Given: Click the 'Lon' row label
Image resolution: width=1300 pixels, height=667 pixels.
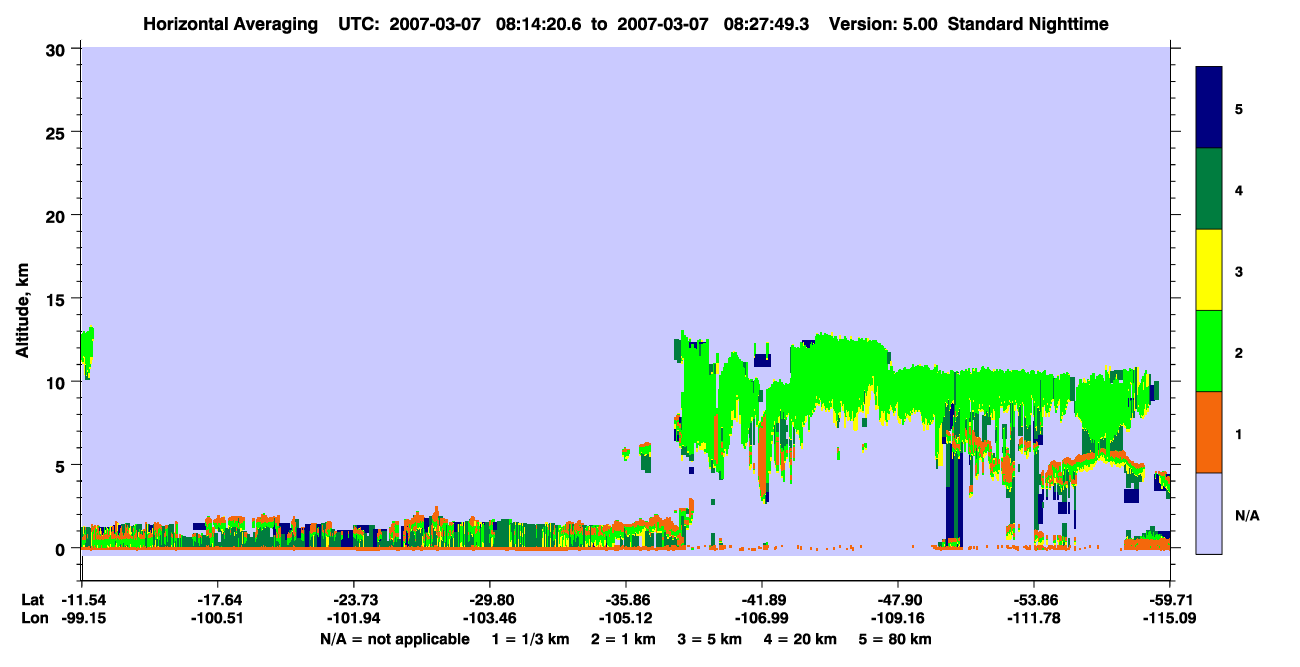Looking at the screenshot, I should coord(33,619).
